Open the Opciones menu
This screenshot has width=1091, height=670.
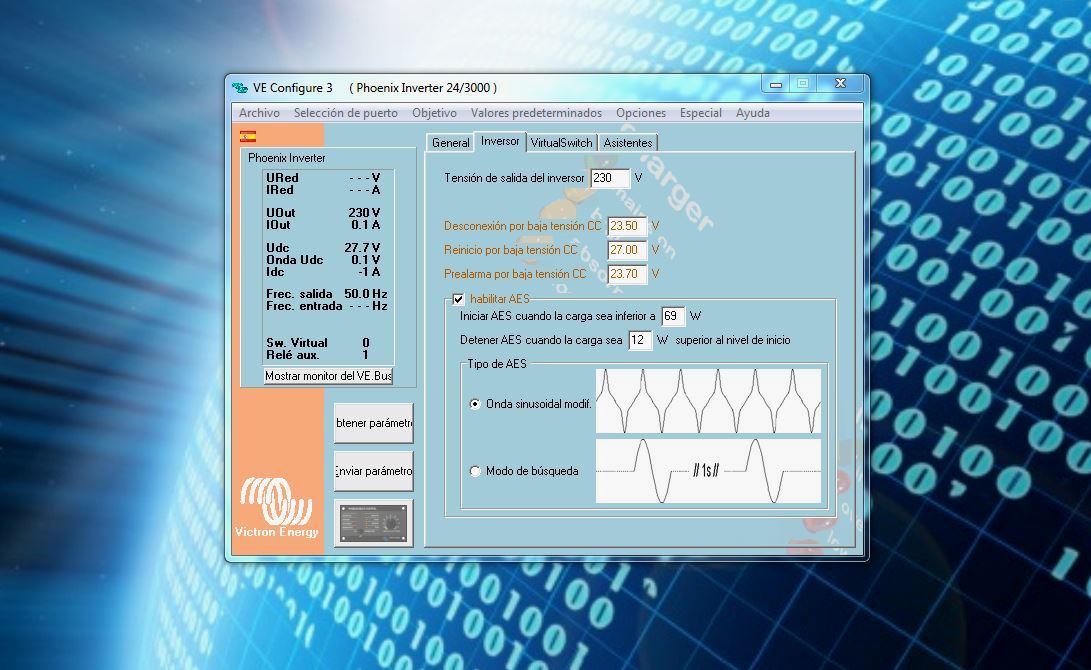coord(641,113)
